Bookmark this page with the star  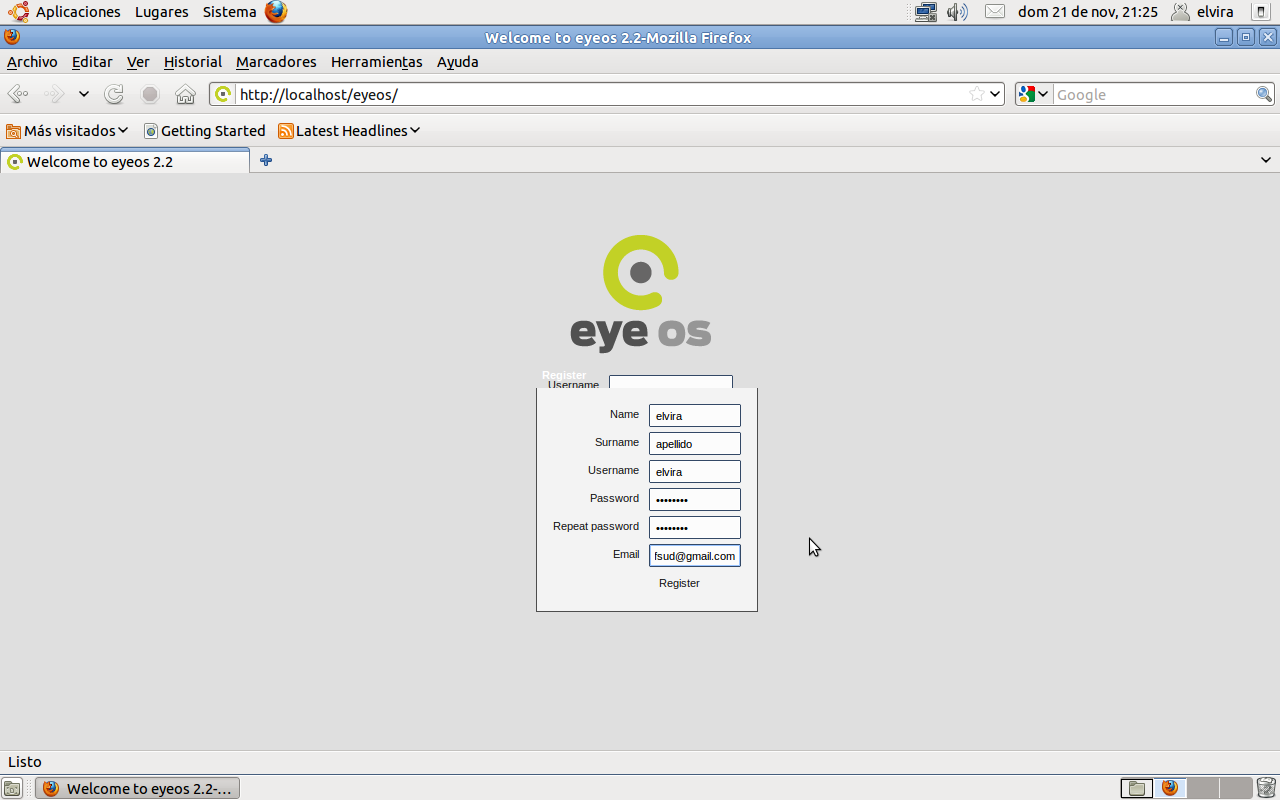[x=977, y=94]
